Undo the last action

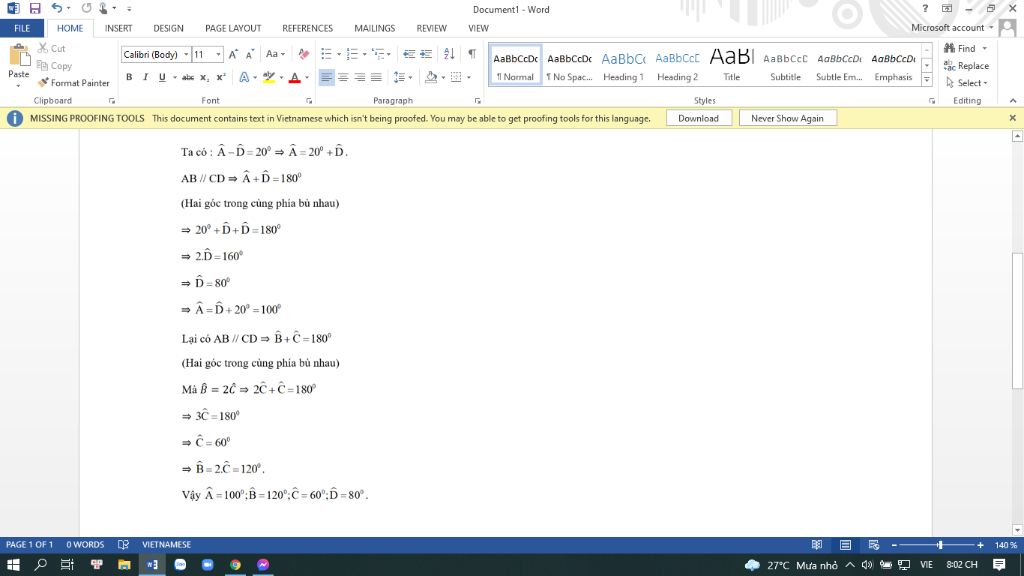57,8
